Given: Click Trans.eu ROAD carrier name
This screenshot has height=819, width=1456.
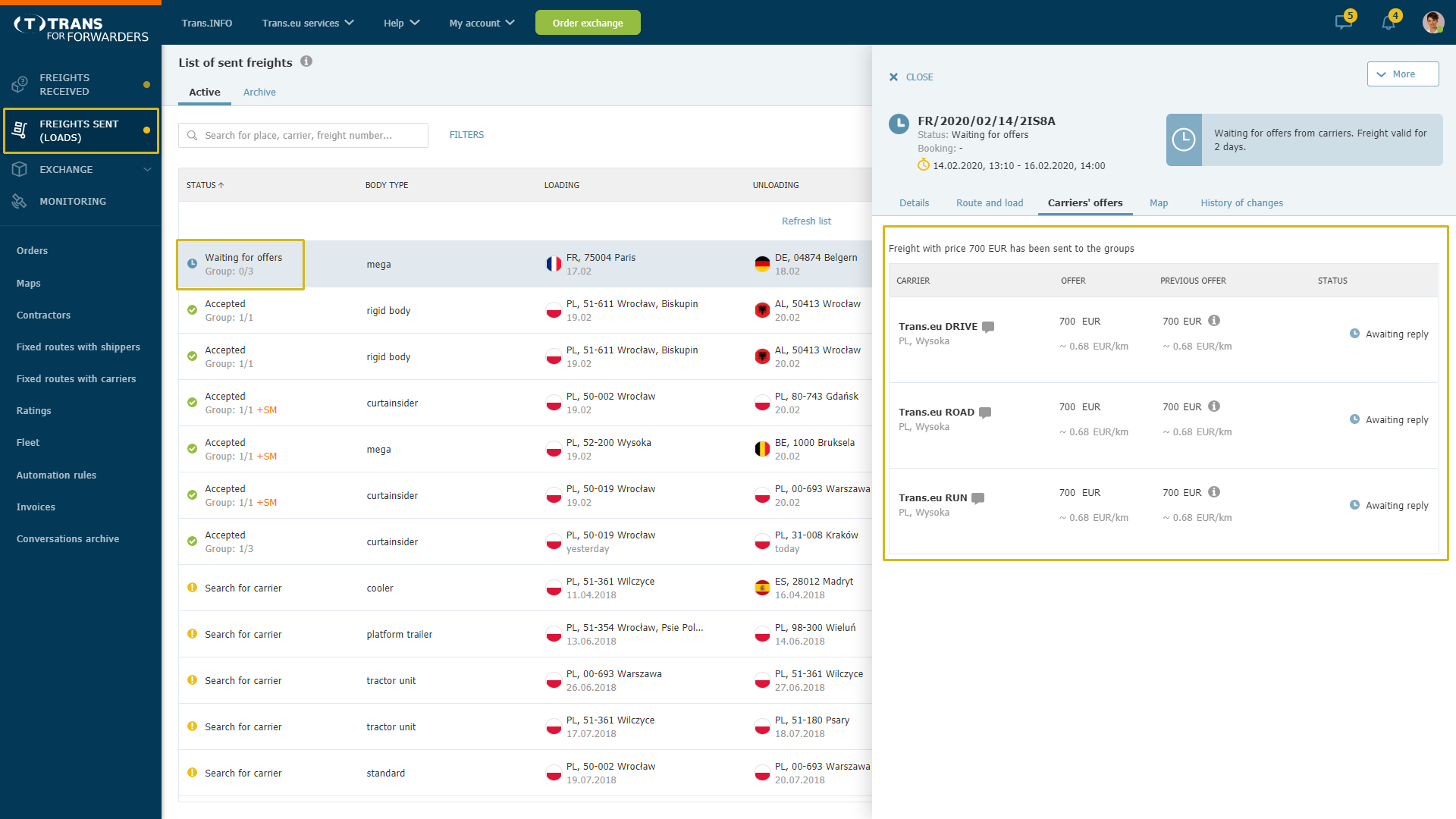Looking at the screenshot, I should (x=937, y=412).
